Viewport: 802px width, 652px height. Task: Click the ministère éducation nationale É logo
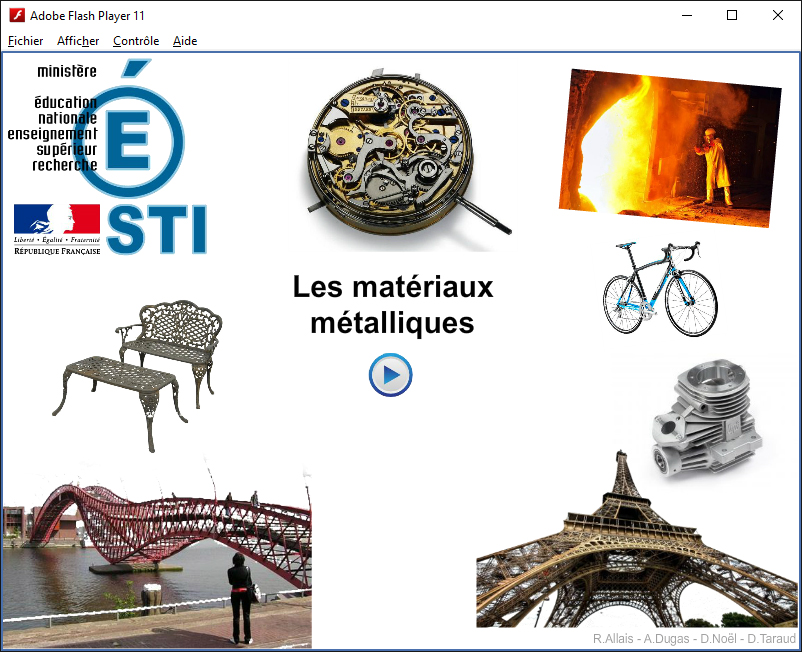[x=96, y=128]
